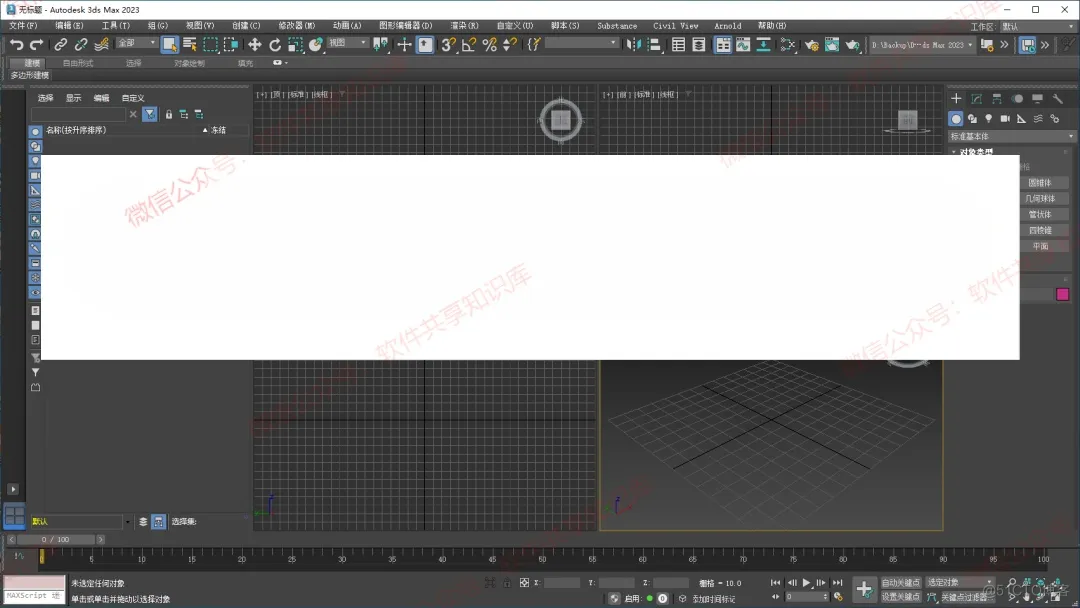Image resolution: width=1080 pixels, height=608 pixels.
Task: Choose the rectangular selection region tool
Action: point(210,45)
